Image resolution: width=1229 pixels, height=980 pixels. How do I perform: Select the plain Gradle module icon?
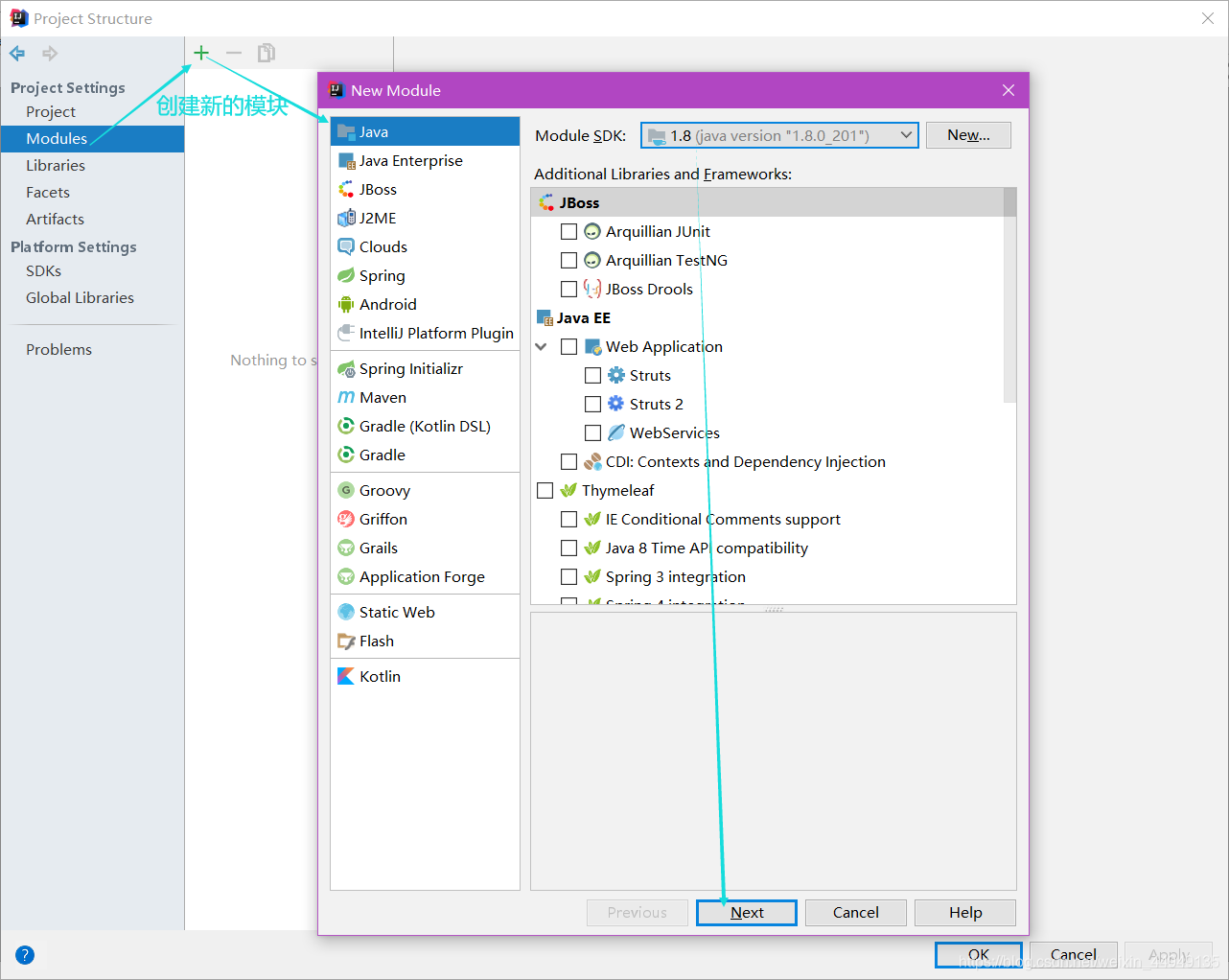click(346, 455)
